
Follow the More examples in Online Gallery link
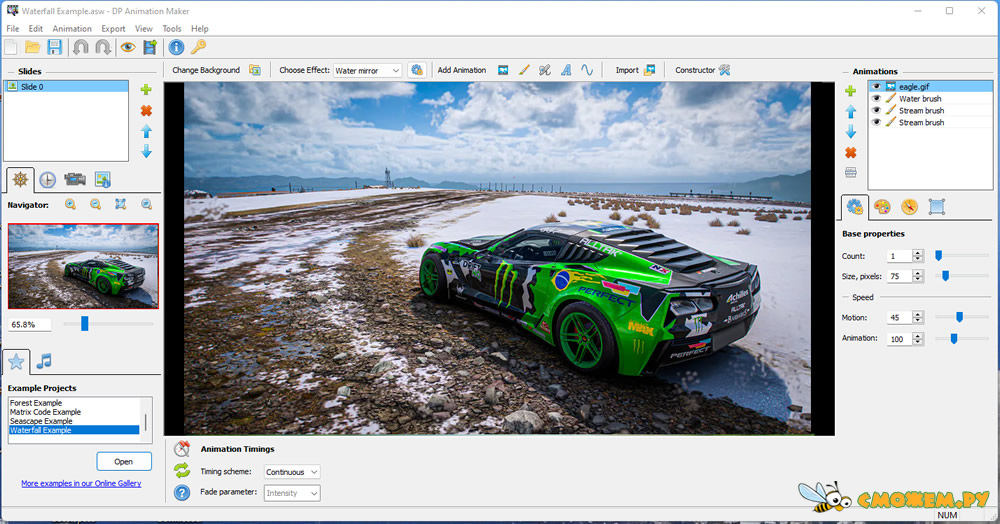click(x=81, y=484)
